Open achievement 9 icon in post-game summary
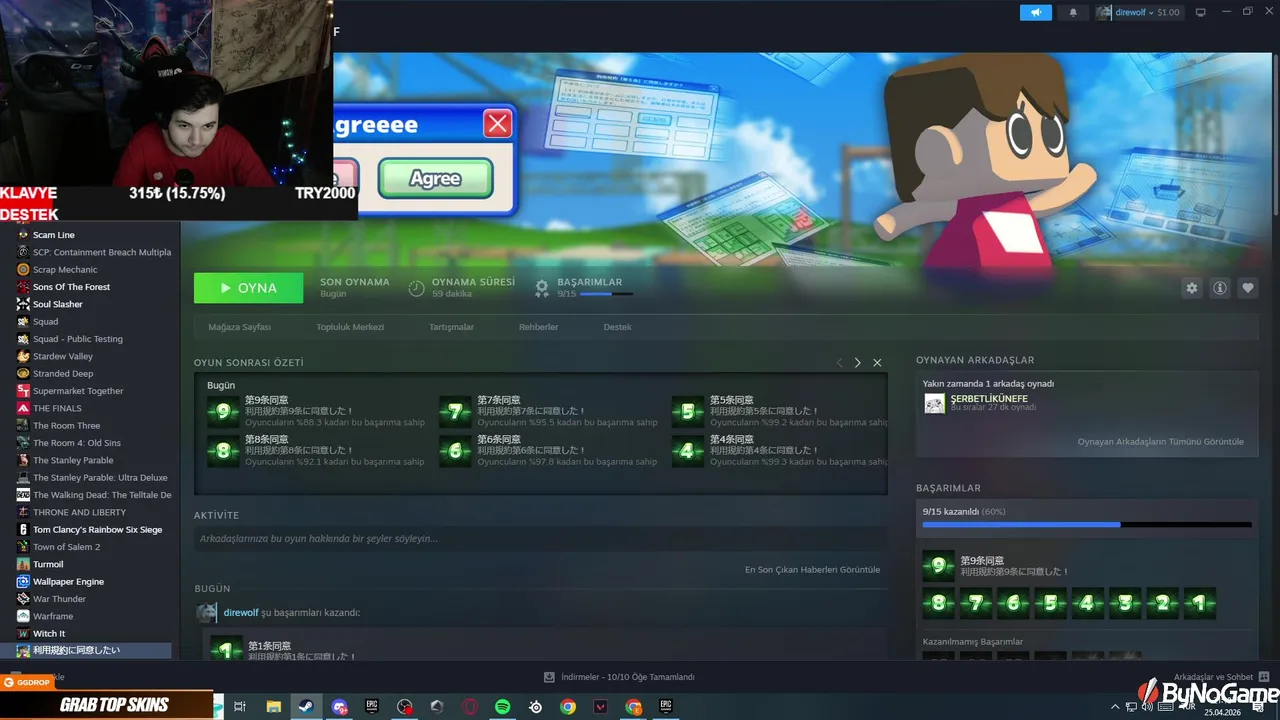Screen dimensions: 1280x720 (x=223, y=411)
